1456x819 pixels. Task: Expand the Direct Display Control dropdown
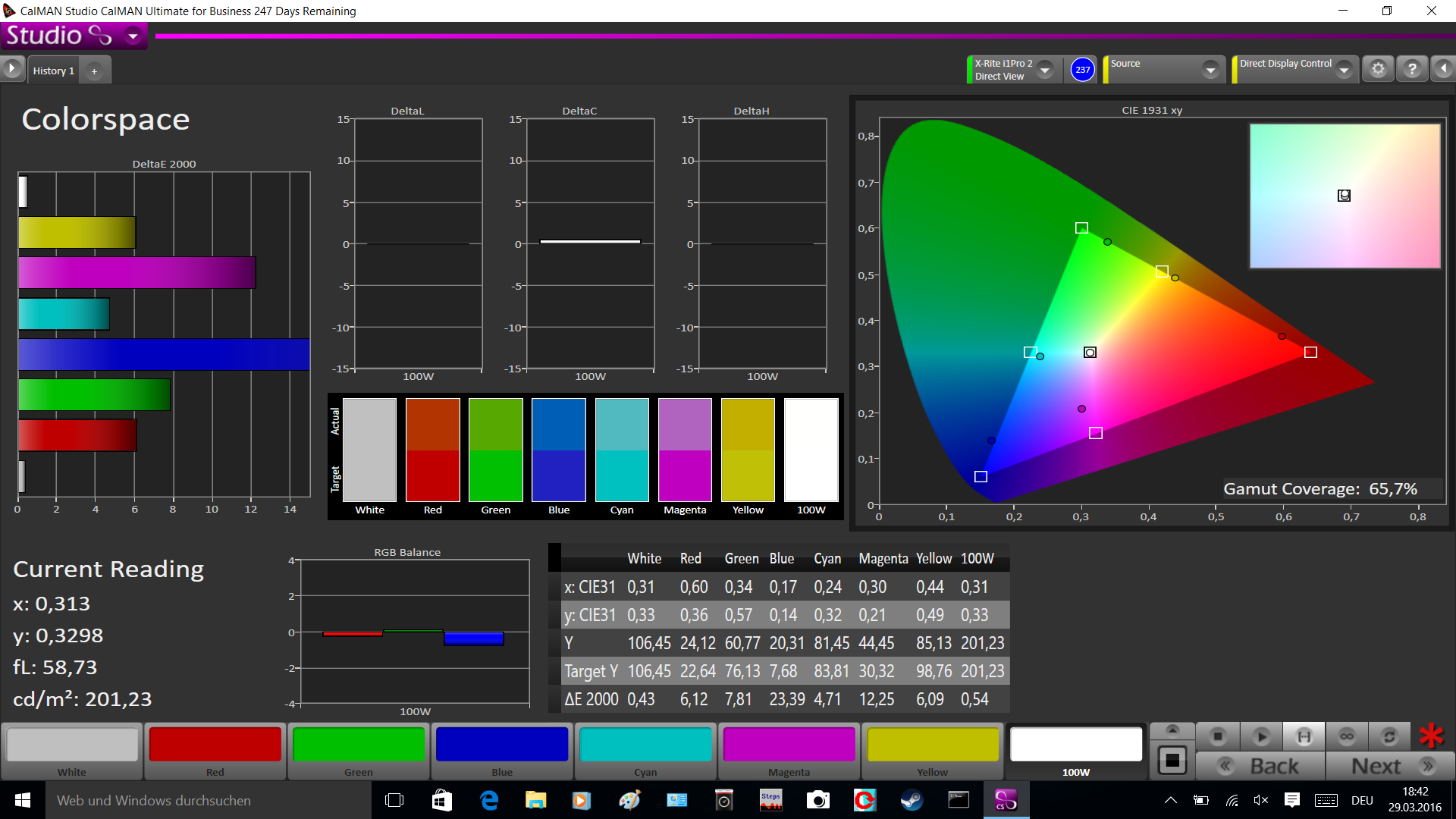click(1344, 70)
